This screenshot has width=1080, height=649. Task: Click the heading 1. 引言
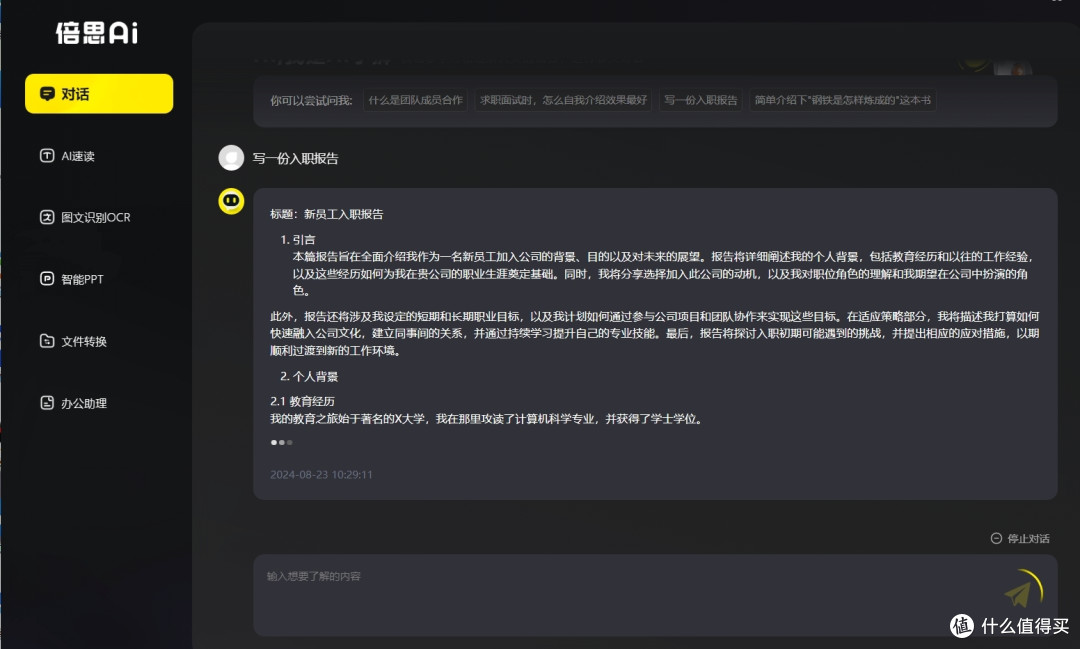pos(298,240)
